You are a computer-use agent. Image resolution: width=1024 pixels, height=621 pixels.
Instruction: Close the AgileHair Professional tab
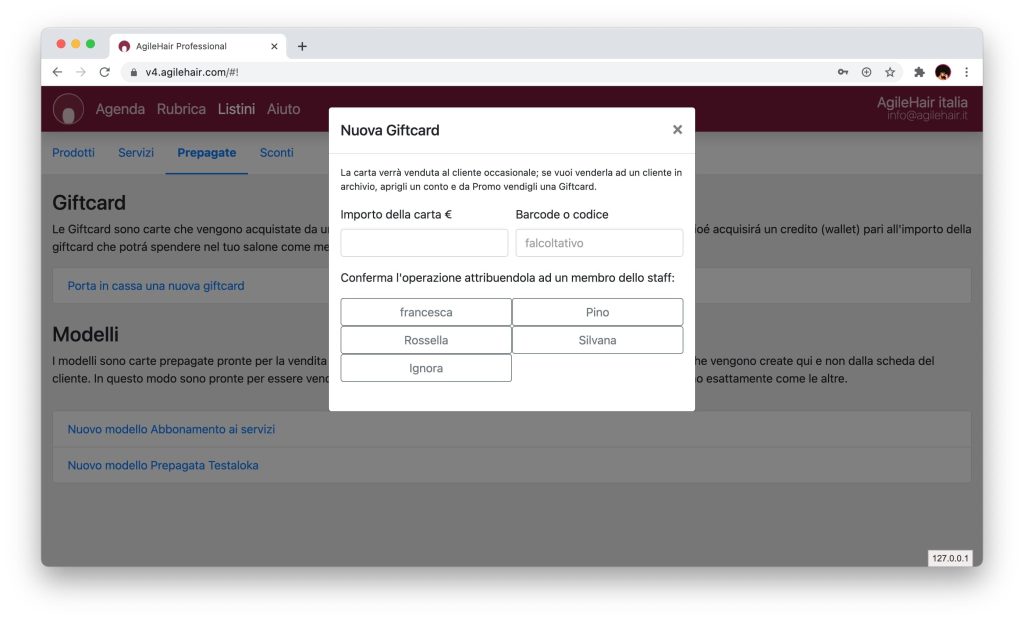[x=274, y=46]
